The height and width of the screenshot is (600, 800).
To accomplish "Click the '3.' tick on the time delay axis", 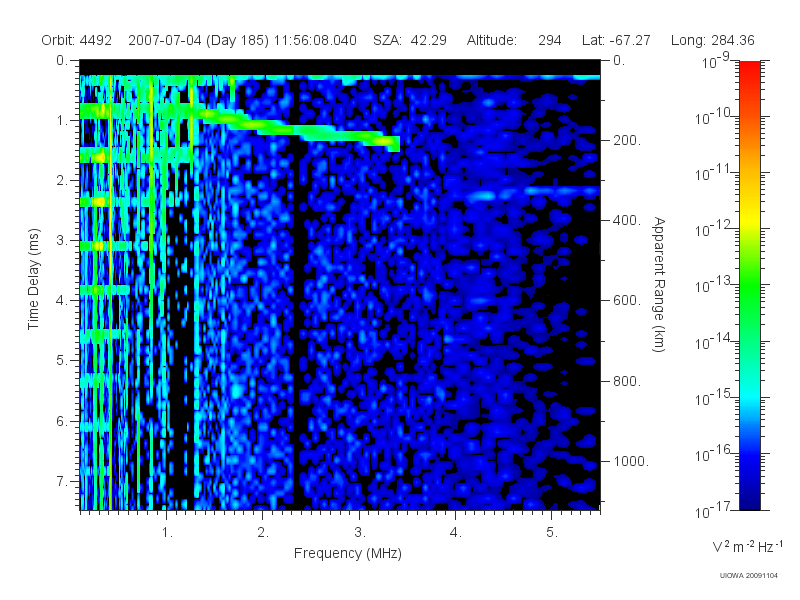I will pos(62,241).
